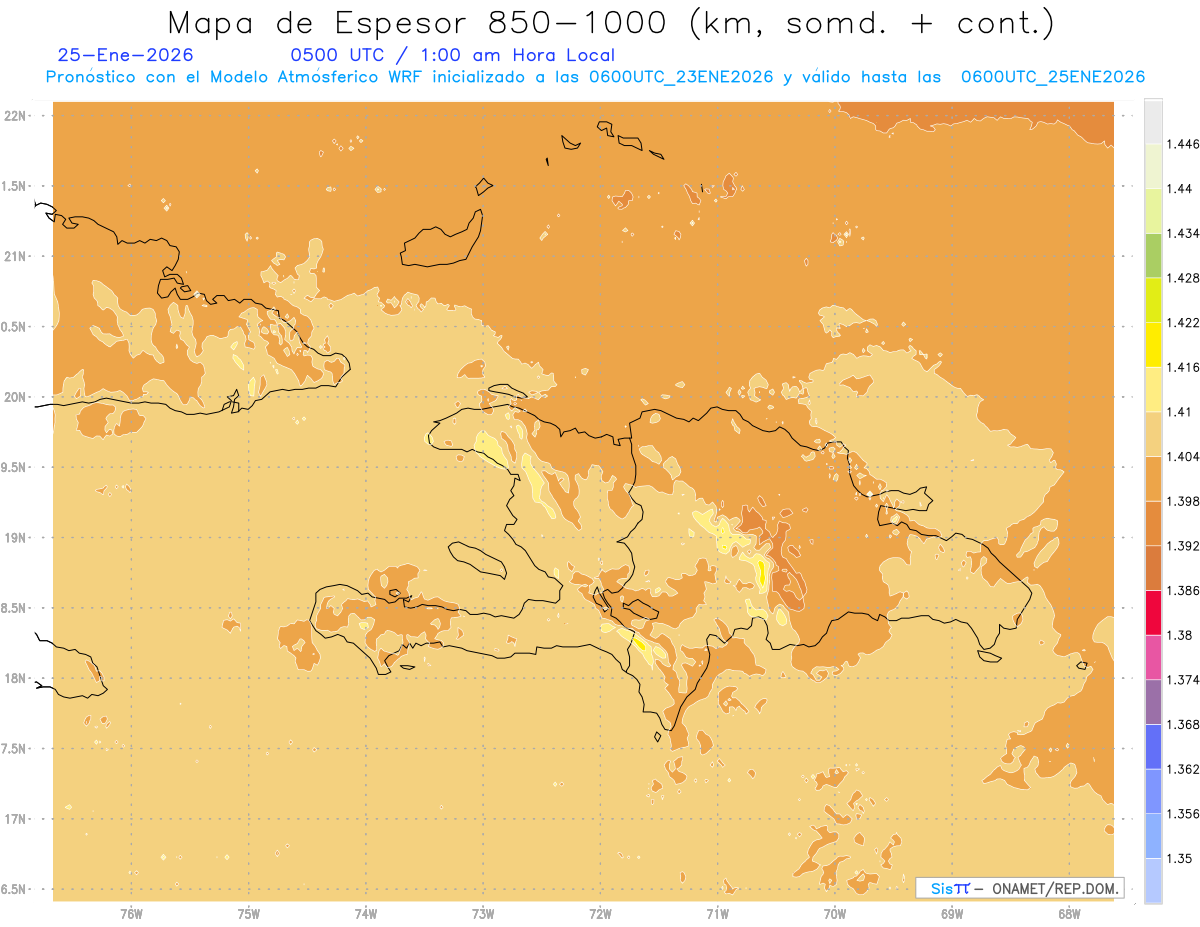The image size is (1200, 927).
Task: Click the 'Pronóstico con el Modelo Atmosférico WRF' line
Action: 595,77
